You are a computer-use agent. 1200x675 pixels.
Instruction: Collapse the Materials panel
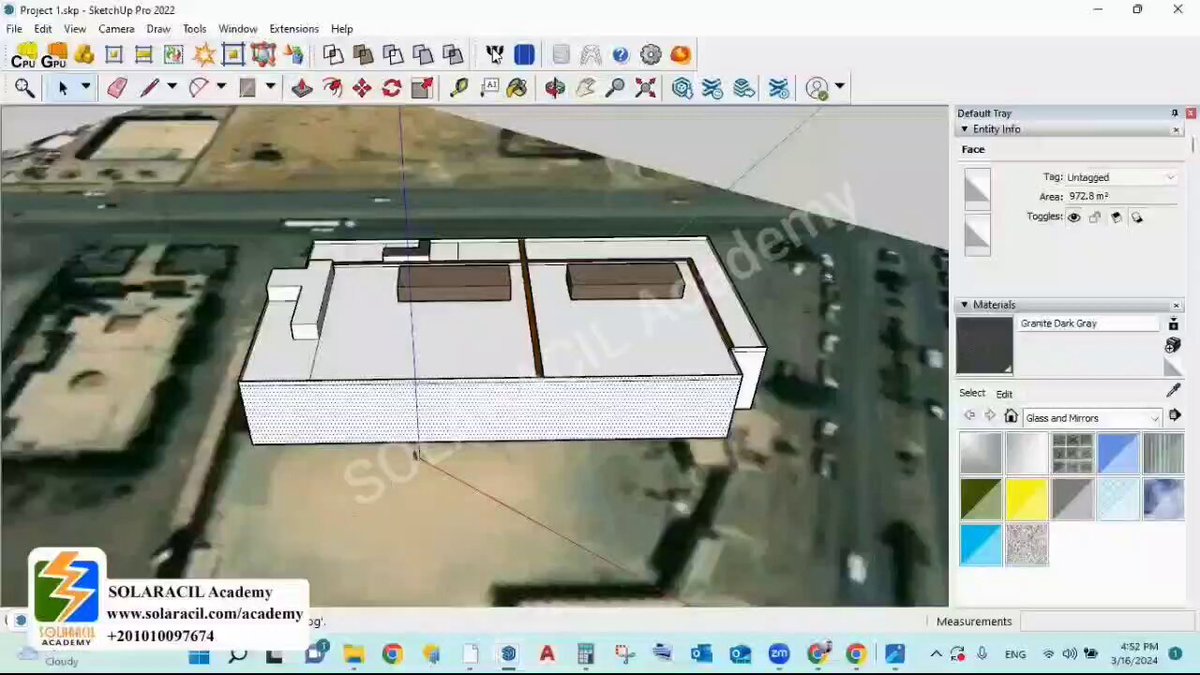click(964, 304)
